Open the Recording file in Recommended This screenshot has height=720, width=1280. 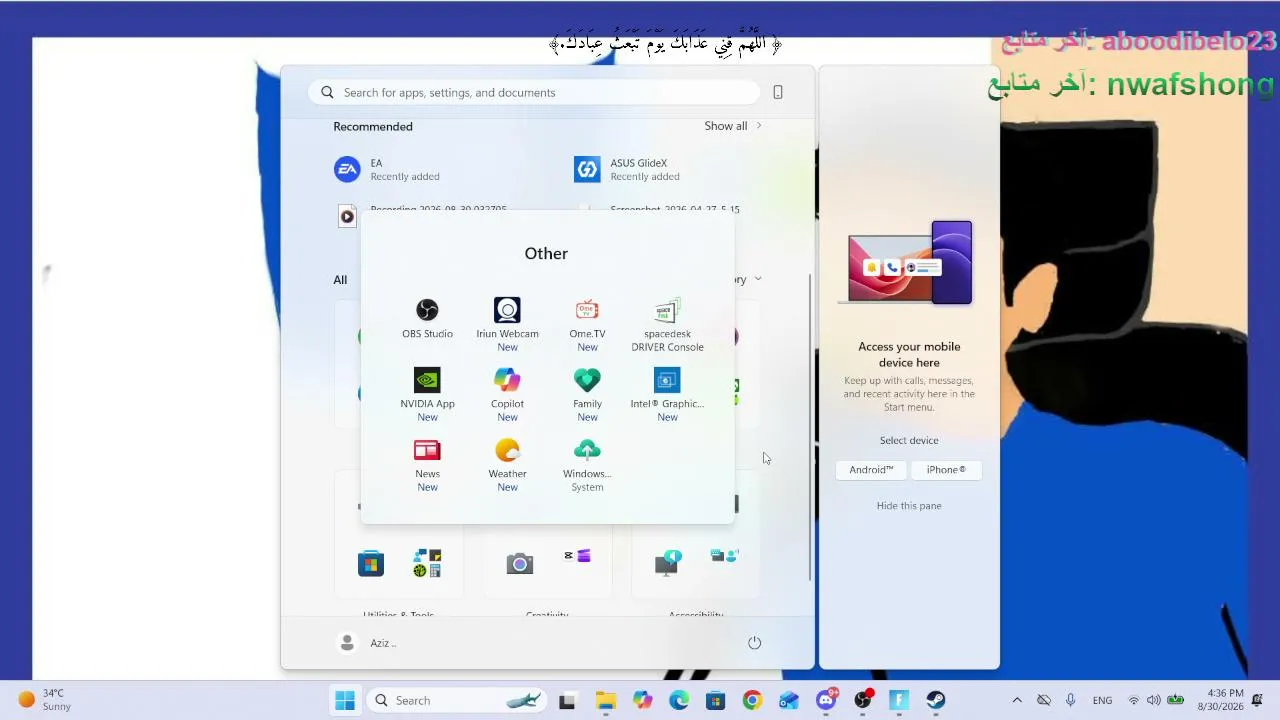pos(424,214)
